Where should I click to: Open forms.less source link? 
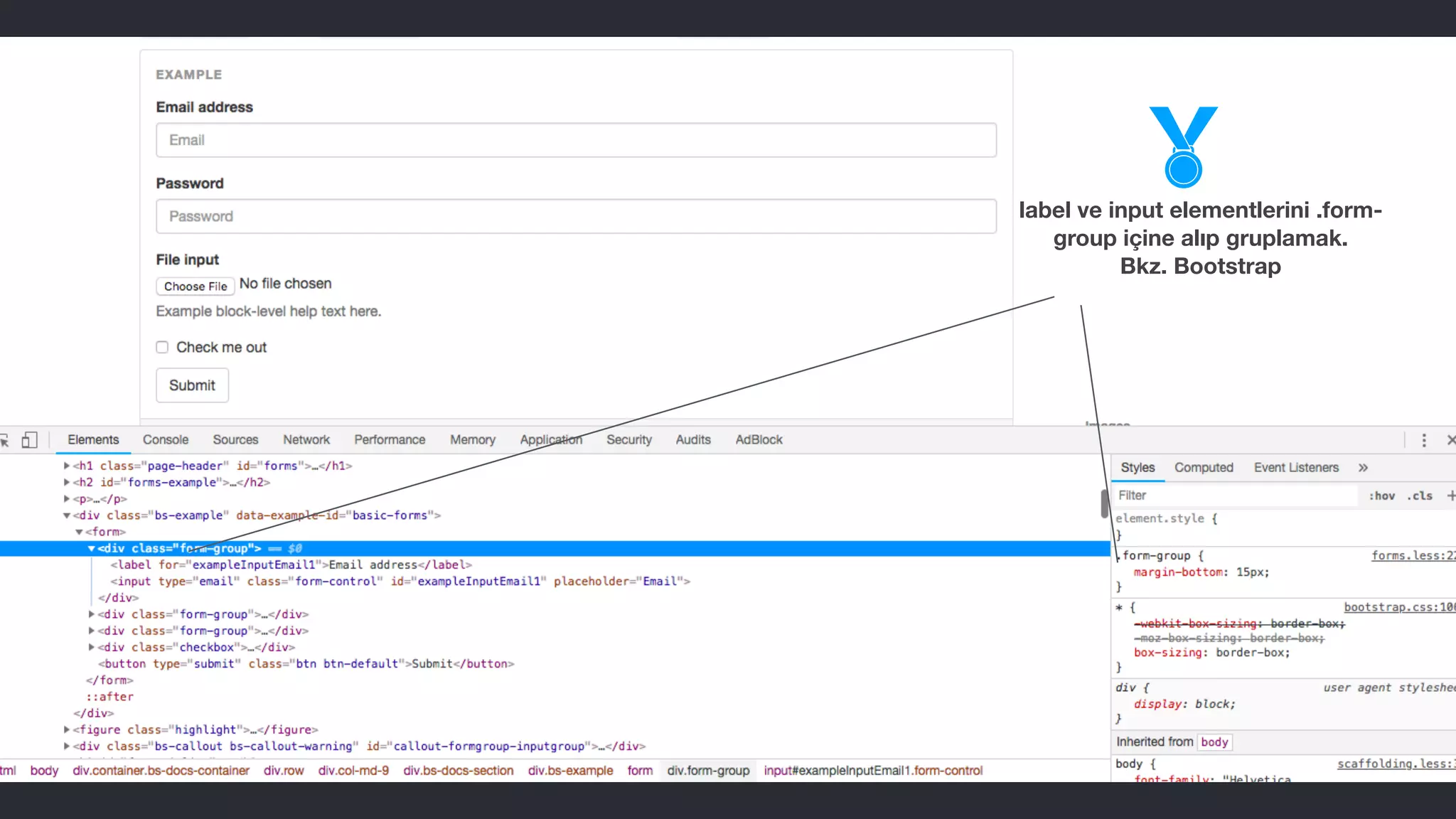tap(1413, 556)
